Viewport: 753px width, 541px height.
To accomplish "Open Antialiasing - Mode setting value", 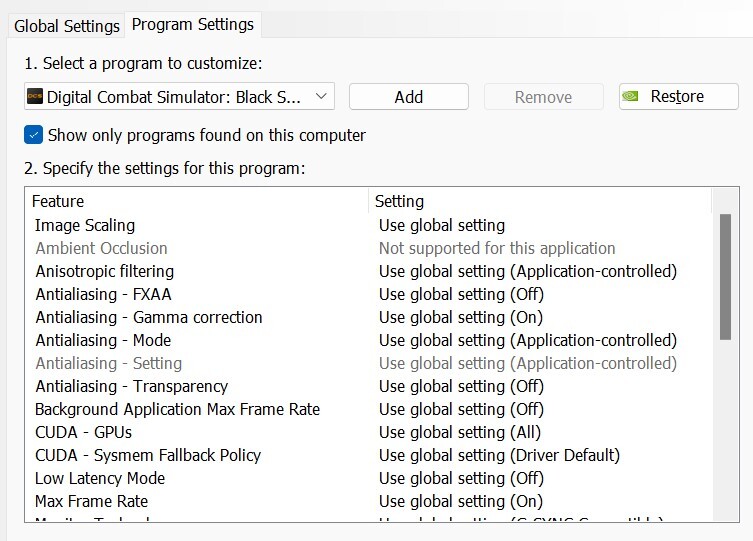I will click(x=528, y=340).
